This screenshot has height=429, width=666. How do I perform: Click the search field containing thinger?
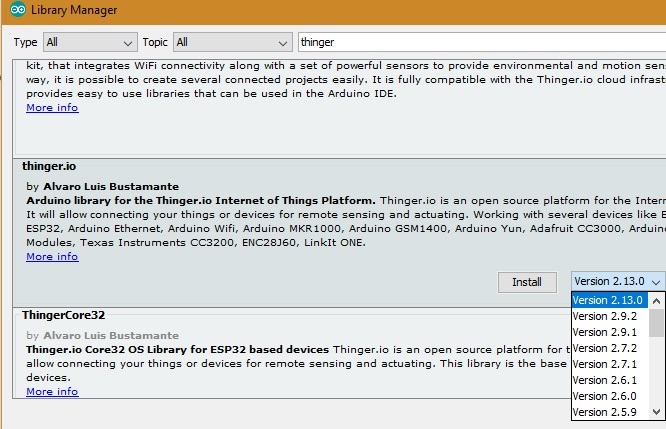coord(482,42)
